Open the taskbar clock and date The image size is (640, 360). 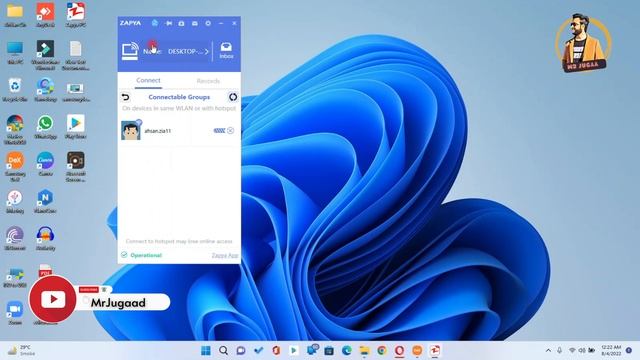point(611,350)
